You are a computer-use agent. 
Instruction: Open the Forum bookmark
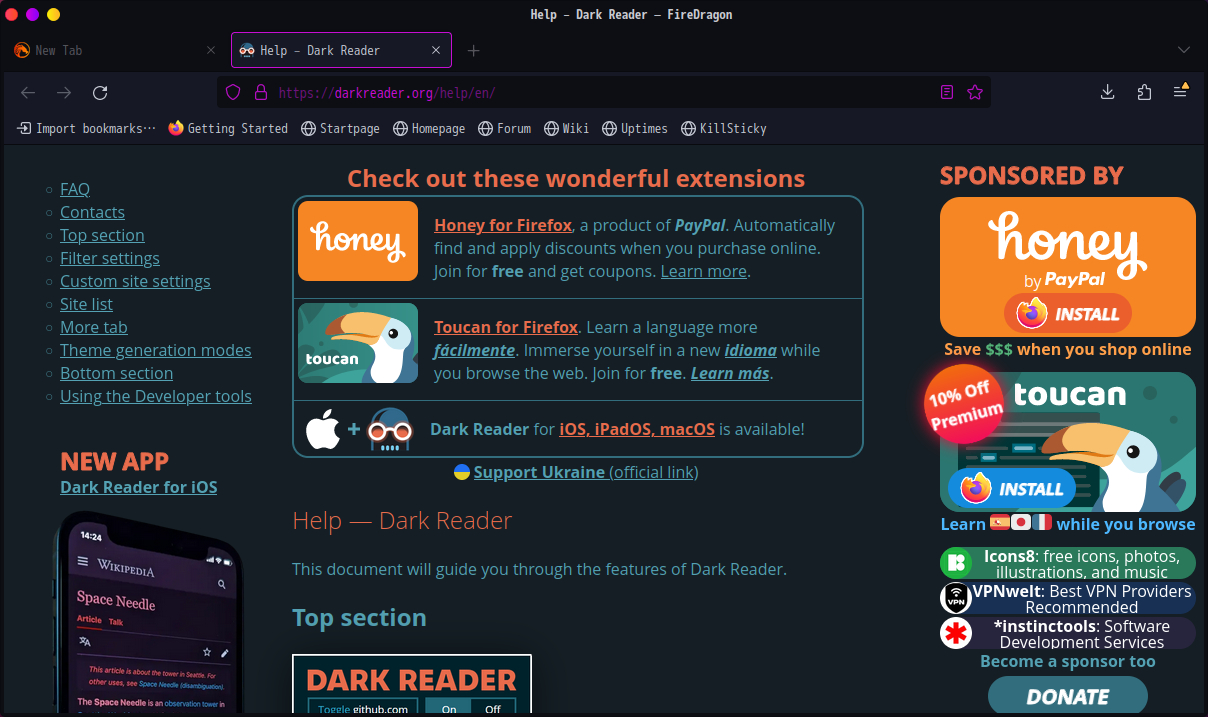(x=505, y=128)
